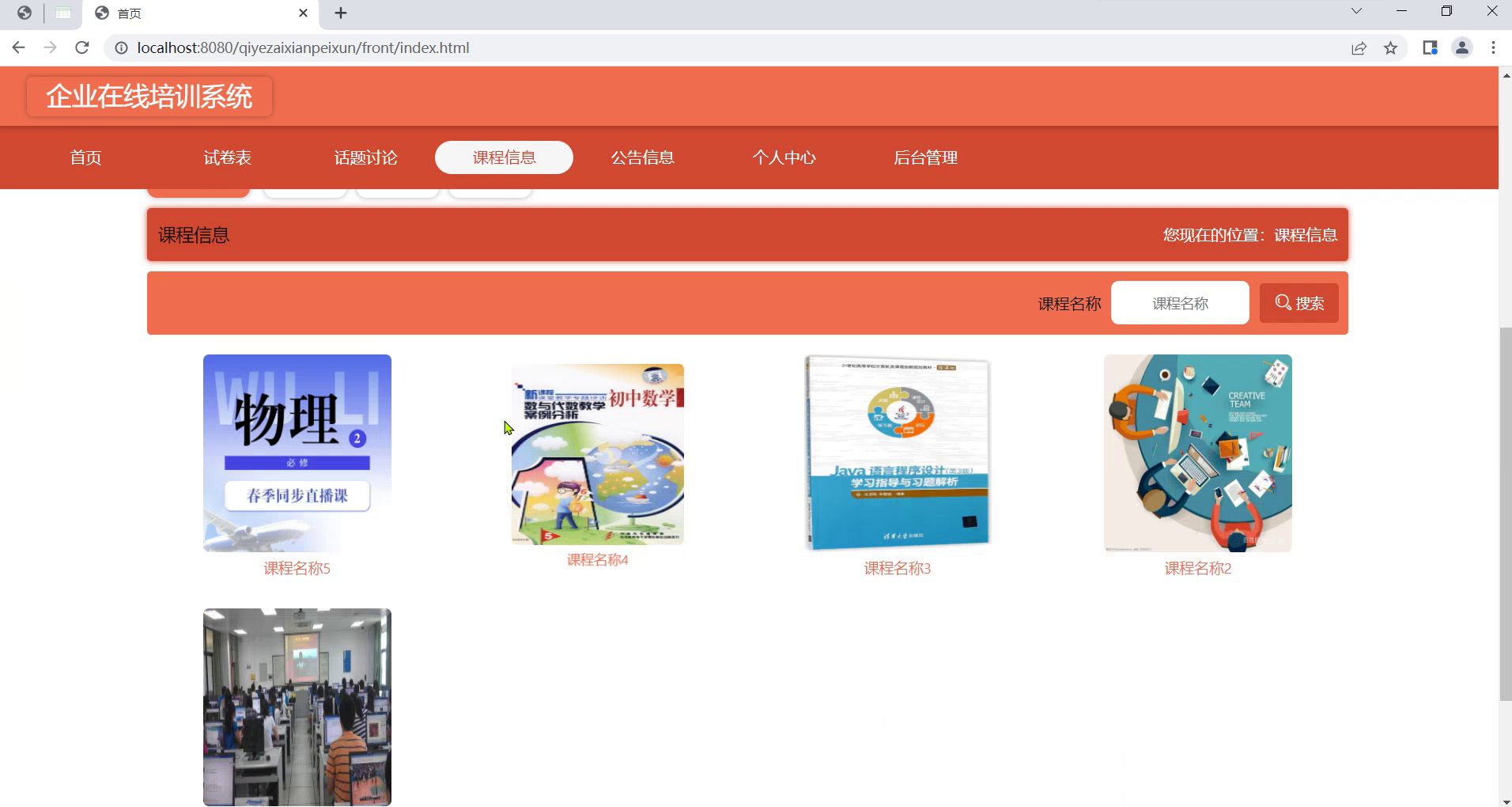Select 课程信息 navigation item
Screen dimensions: 1512x807
(x=504, y=157)
